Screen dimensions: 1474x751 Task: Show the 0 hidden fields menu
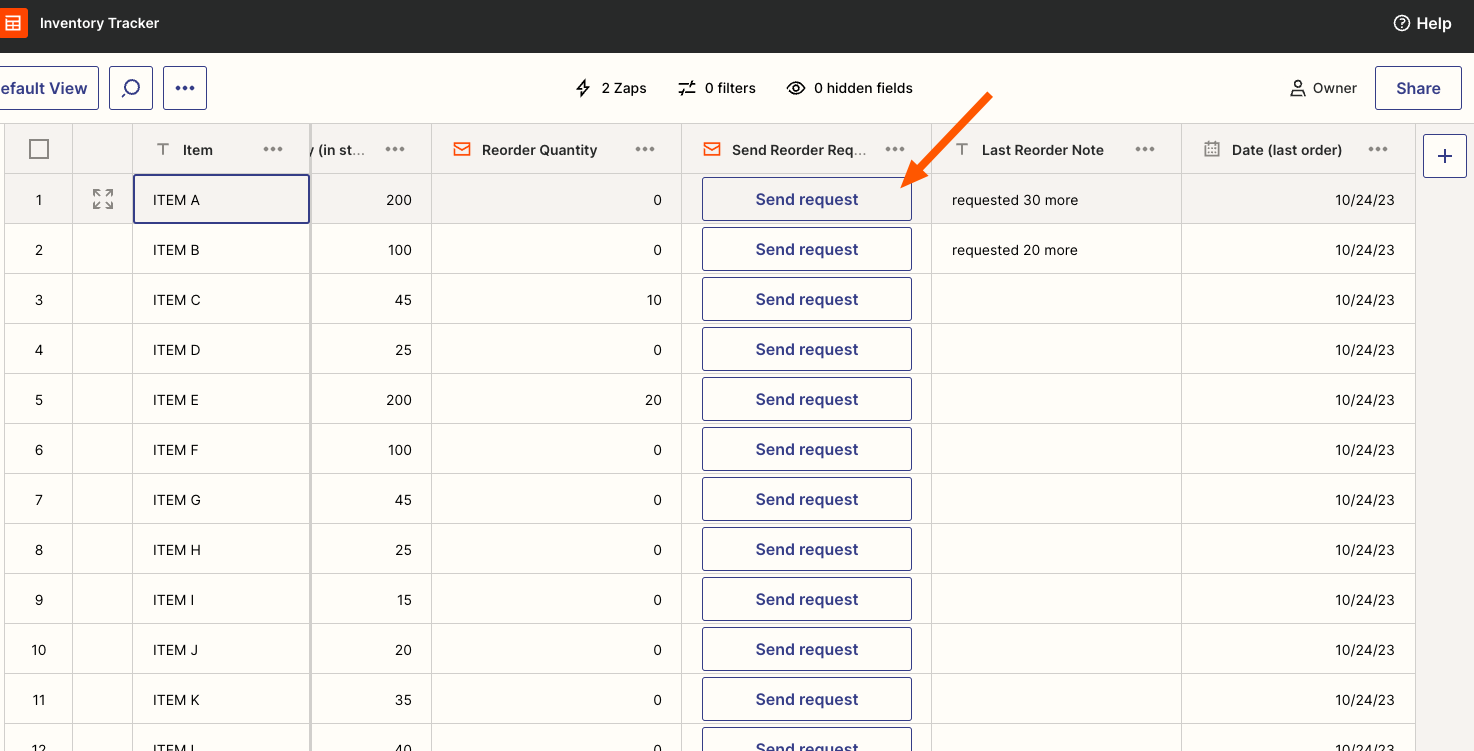tap(849, 88)
